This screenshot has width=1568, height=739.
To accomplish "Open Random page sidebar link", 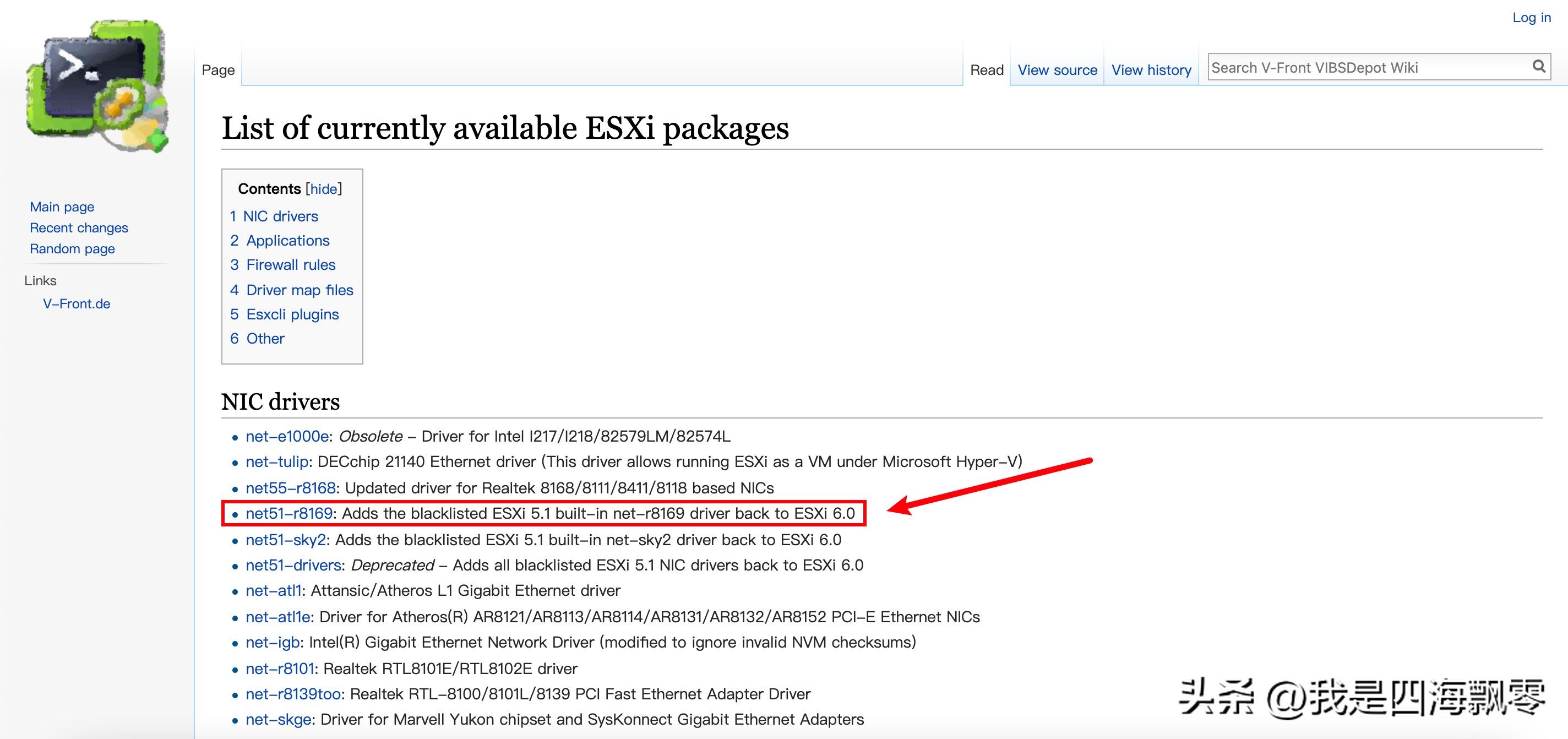I will pos(73,249).
